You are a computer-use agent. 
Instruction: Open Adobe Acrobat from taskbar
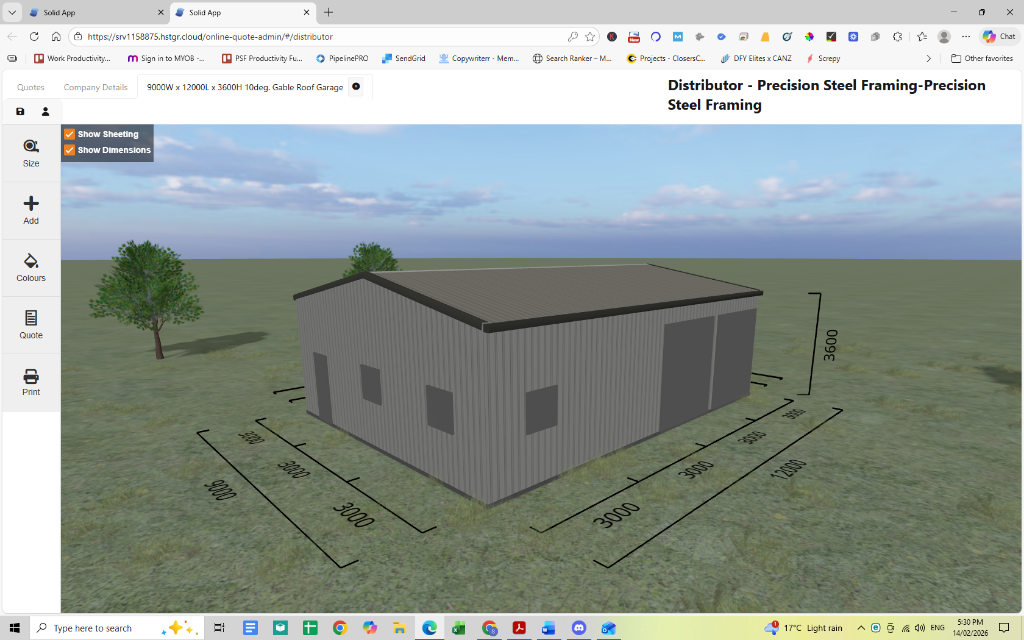519,628
